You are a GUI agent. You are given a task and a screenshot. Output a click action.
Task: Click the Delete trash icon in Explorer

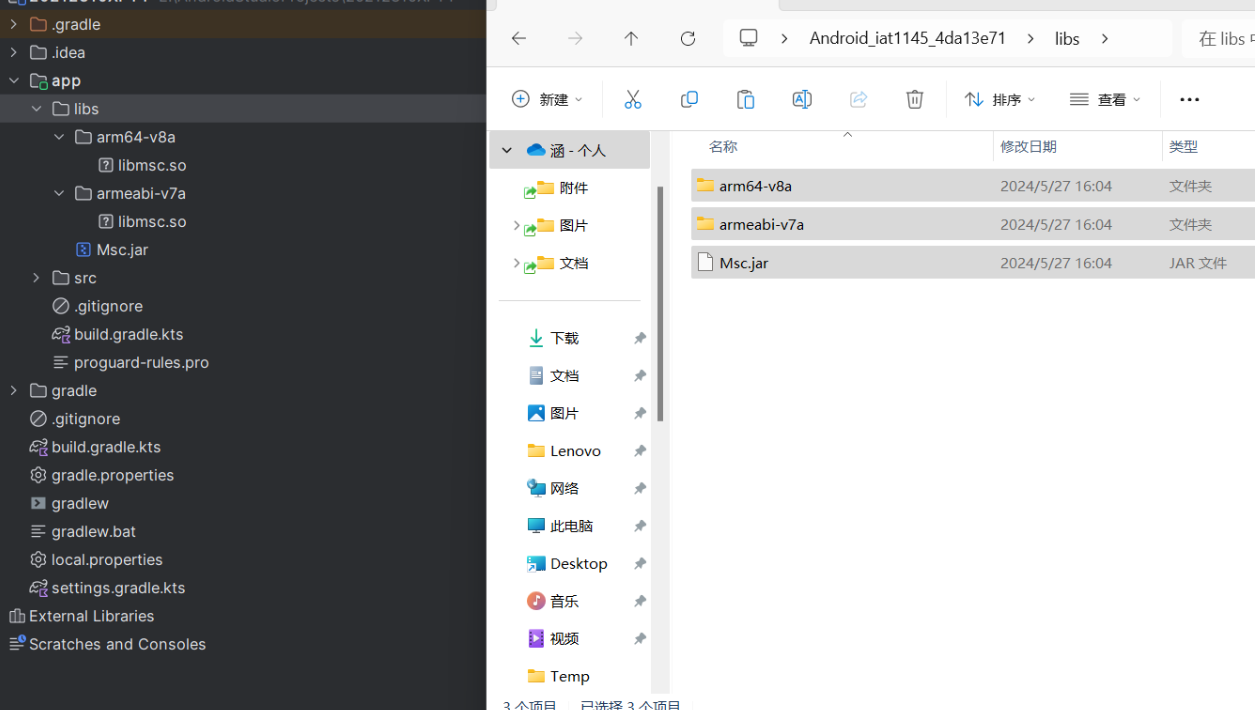point(914,99)
